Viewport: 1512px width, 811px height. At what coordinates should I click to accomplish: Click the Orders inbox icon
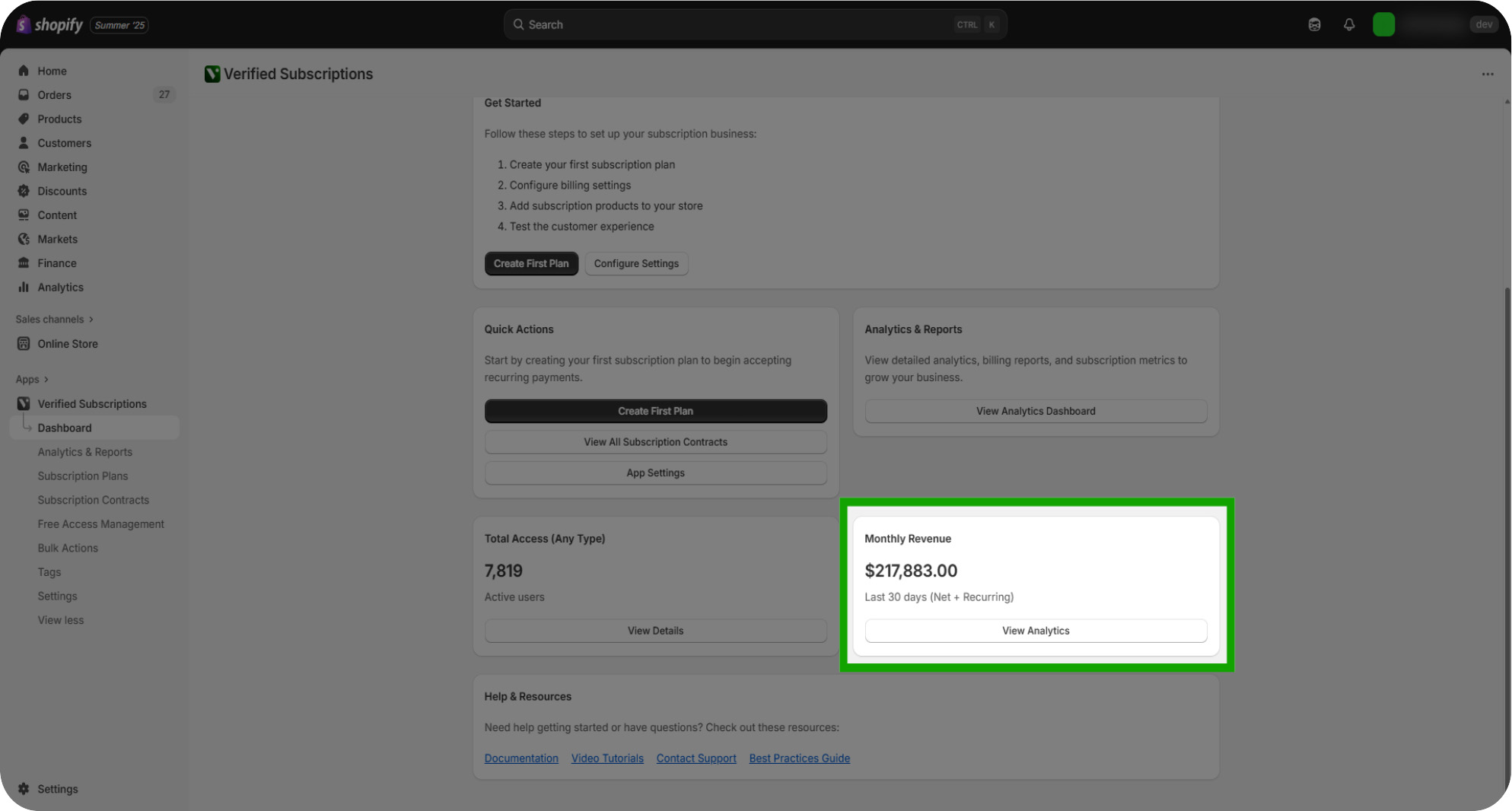(24, 95)
